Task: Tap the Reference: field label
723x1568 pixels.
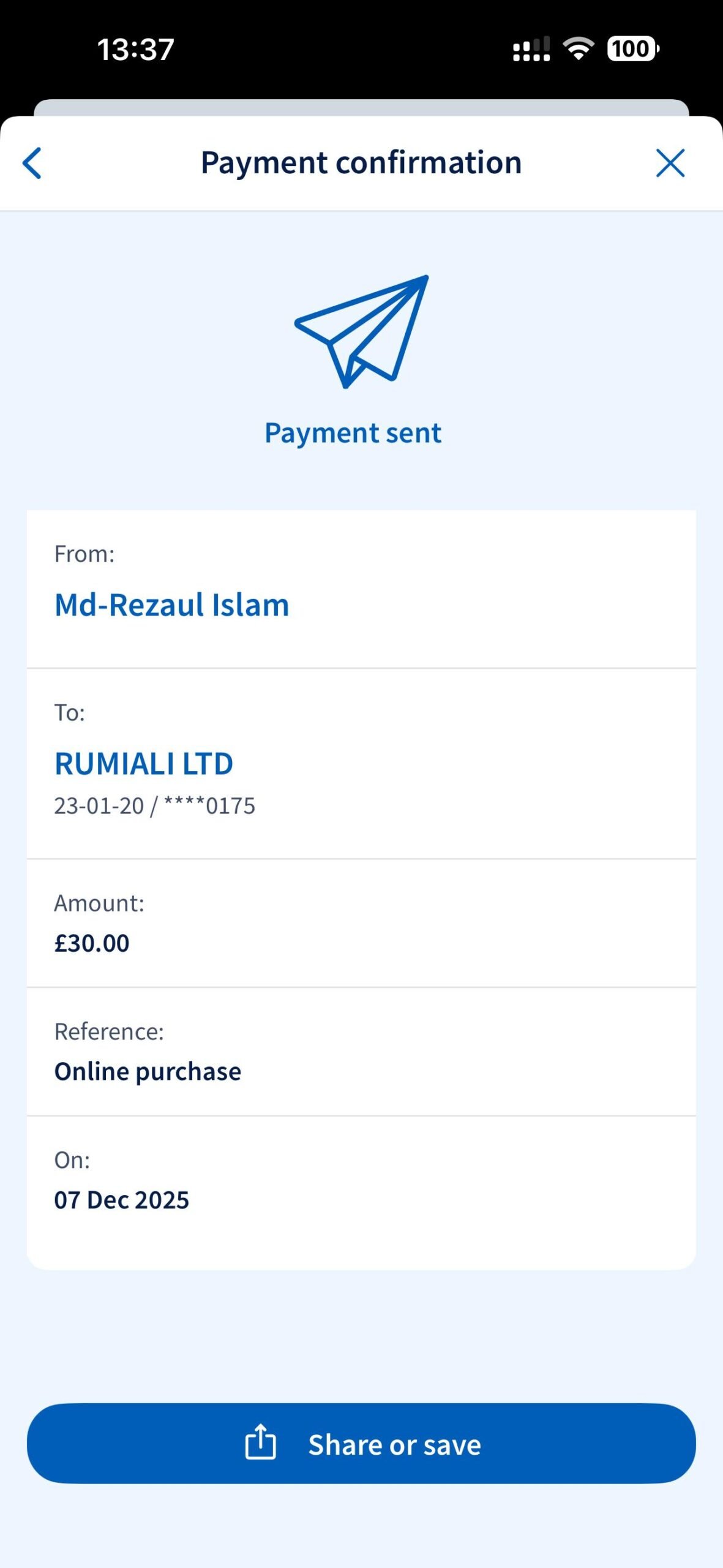Action: 109,1031
